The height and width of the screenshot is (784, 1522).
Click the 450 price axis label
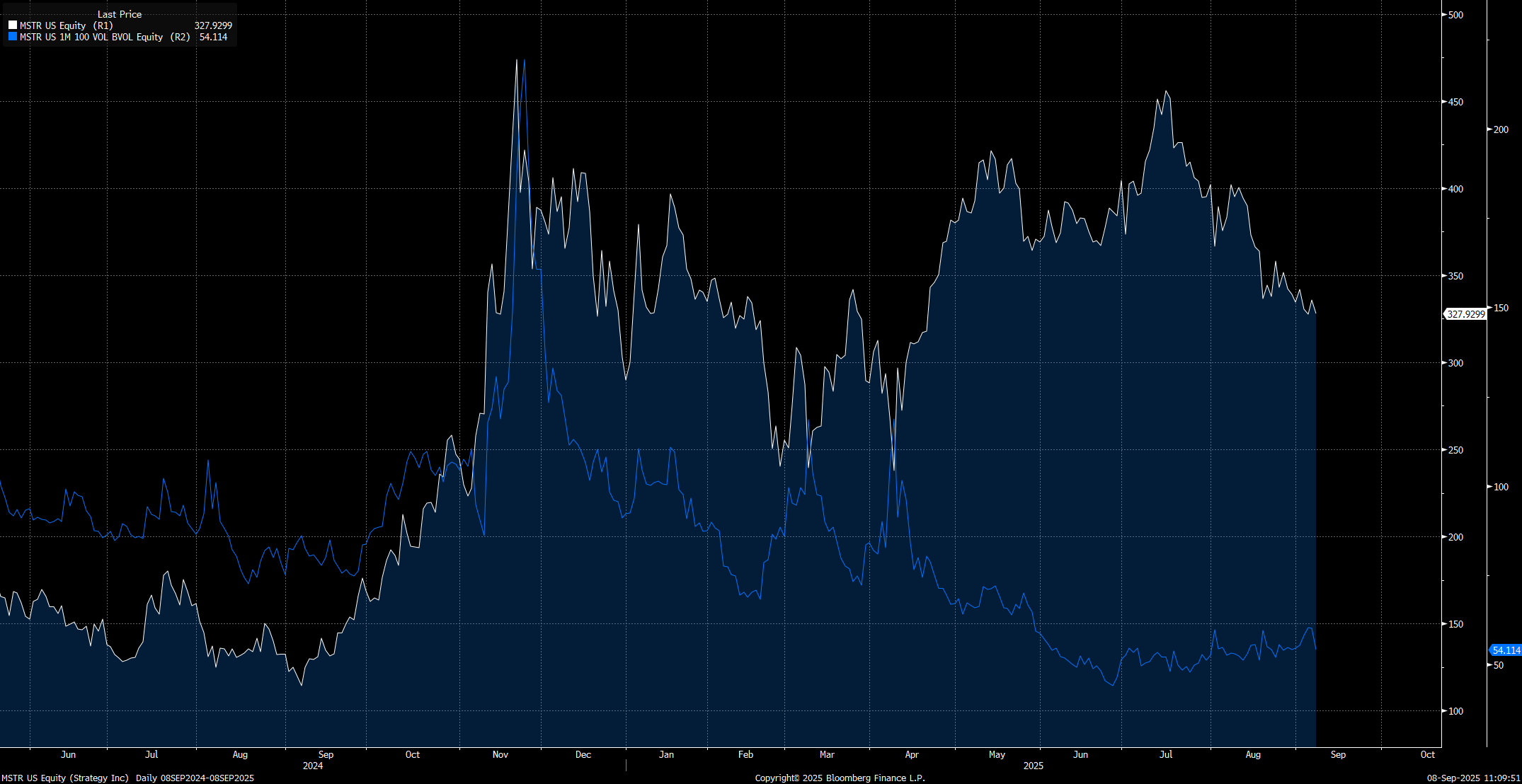[x=1455, y=102]
